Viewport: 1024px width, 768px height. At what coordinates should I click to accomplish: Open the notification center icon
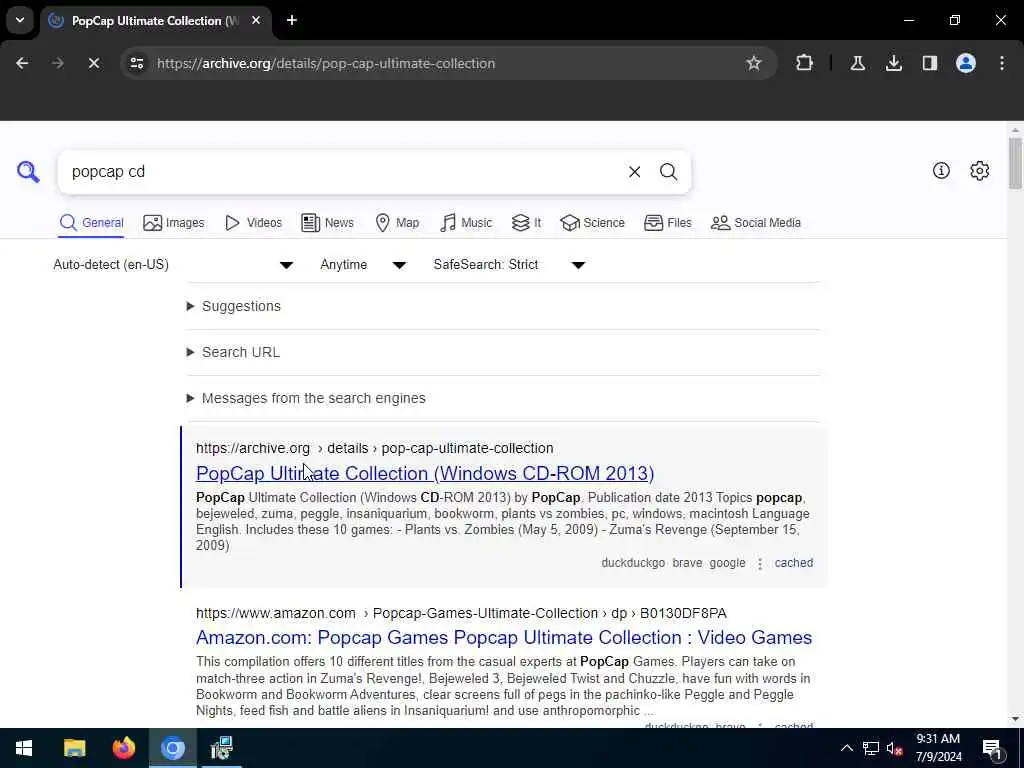(x=991, y=748)
